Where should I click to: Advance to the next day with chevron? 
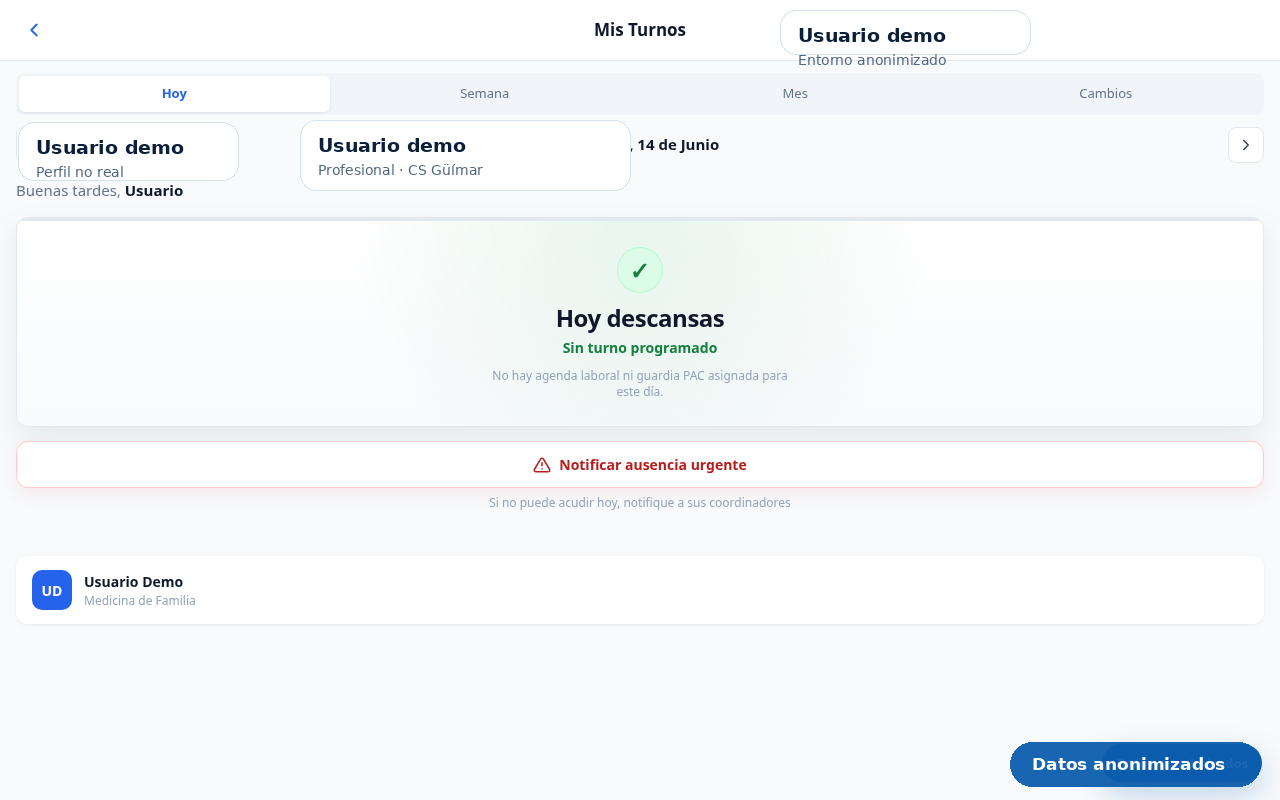pos(1245,145)
